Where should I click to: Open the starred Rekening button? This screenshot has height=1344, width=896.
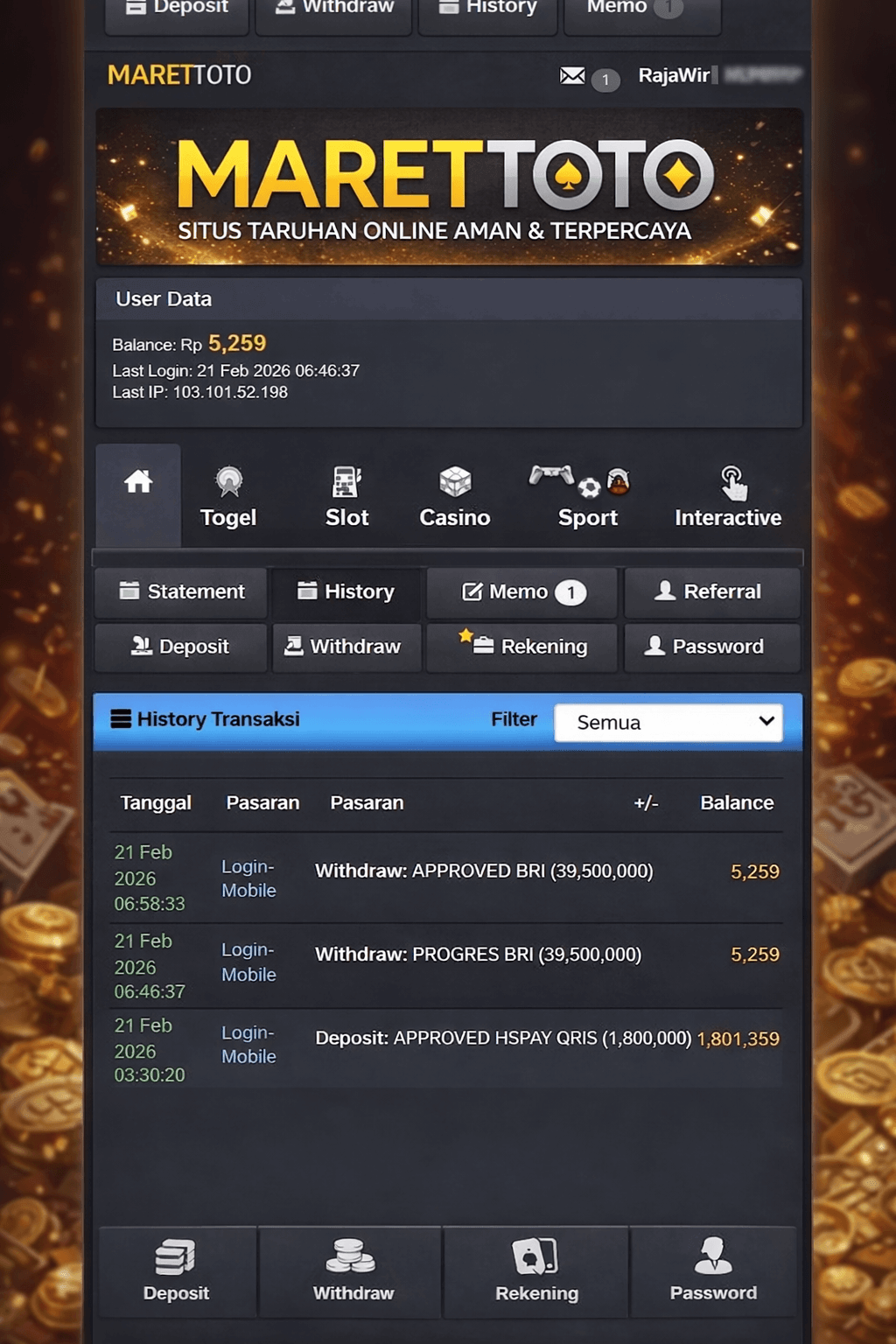point(522,647)
